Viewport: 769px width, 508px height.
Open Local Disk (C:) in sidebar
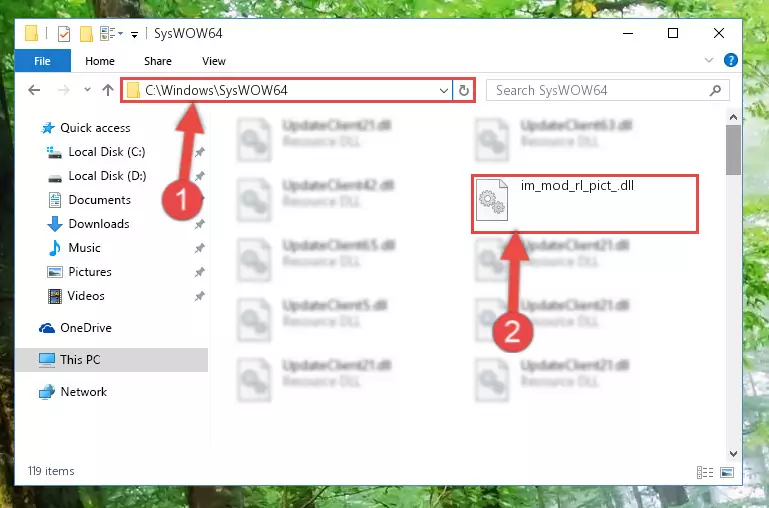(x=106, y=152)
